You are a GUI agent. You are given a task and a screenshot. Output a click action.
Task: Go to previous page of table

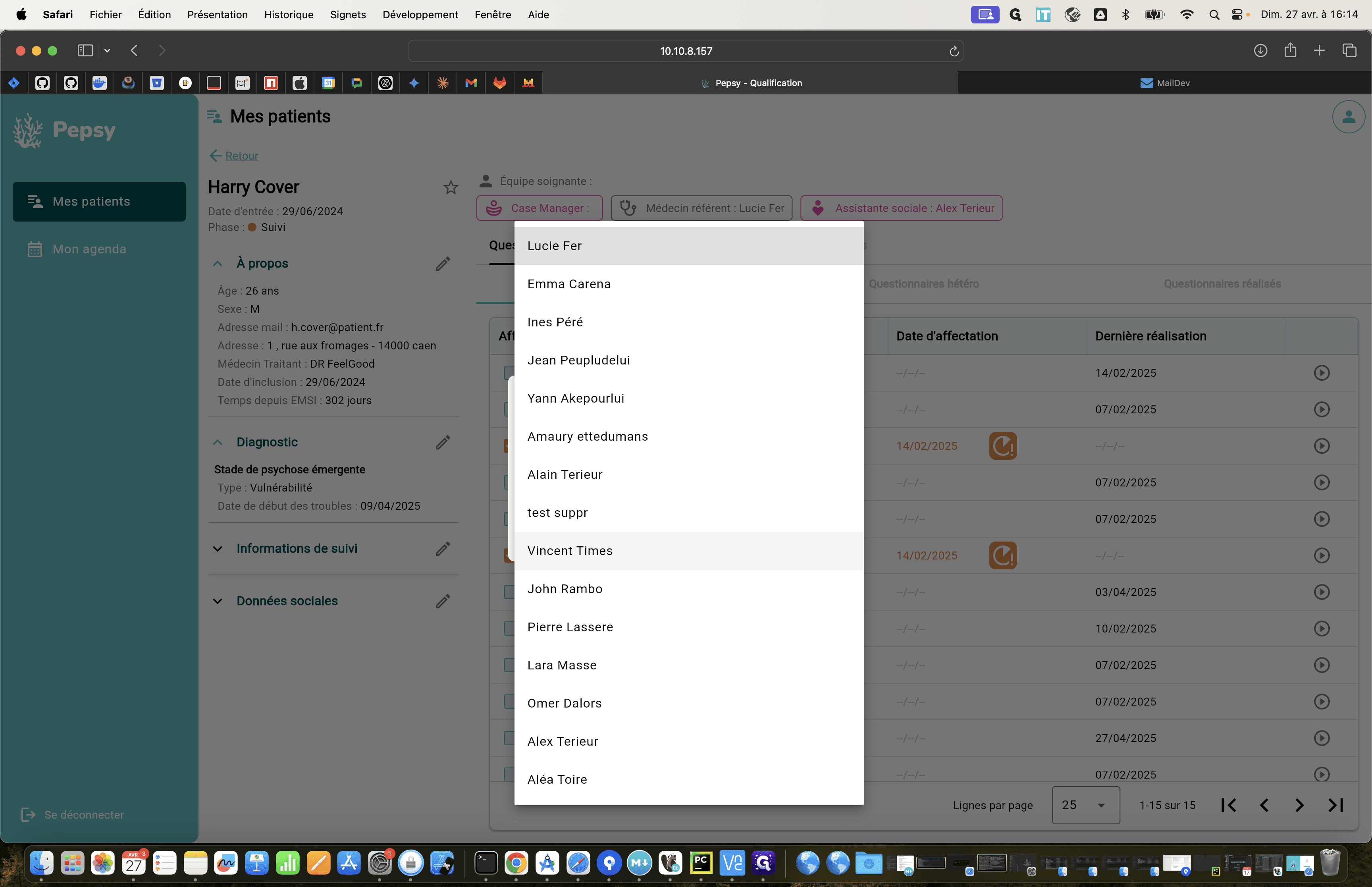1264,805
